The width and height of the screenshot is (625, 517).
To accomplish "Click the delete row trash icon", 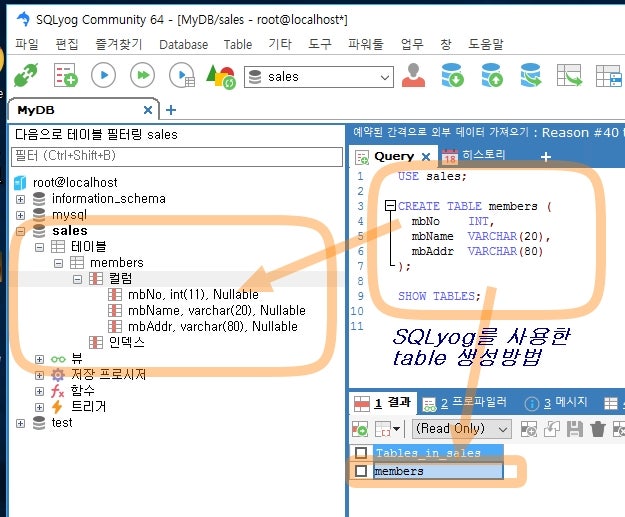I will [597, 429].
